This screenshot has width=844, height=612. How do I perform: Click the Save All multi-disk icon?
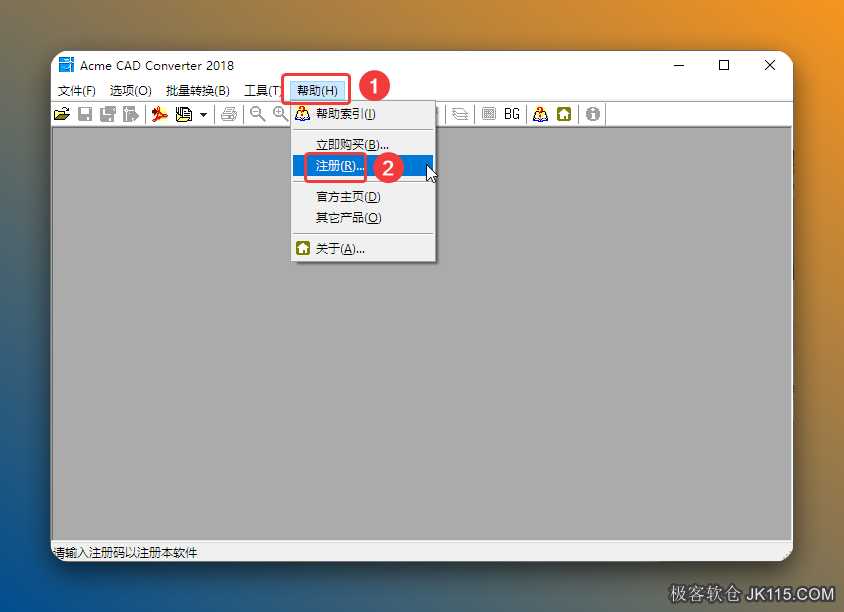coord(108,114)
